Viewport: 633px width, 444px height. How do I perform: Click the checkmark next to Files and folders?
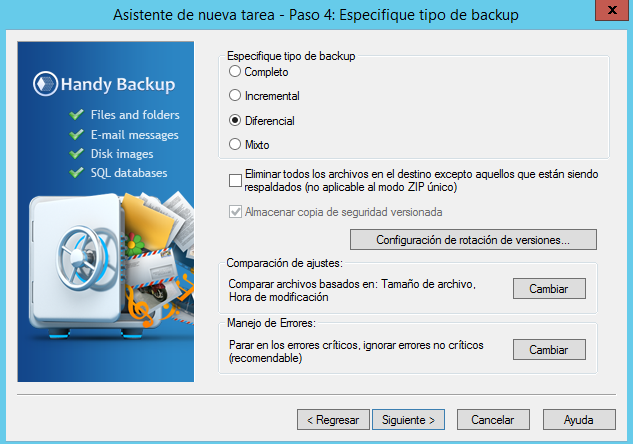coord(76,115)
